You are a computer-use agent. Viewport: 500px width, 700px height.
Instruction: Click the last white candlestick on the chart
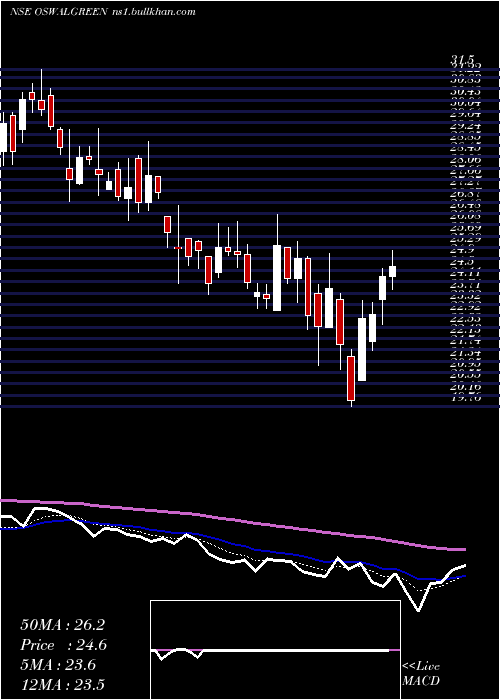point(392,271)
